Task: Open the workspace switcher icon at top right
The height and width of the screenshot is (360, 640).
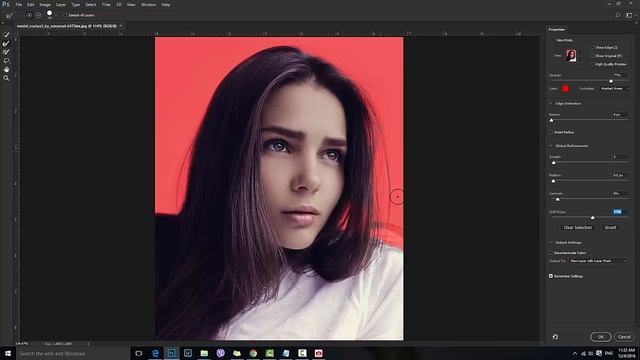Action: (x=629, y=15)
